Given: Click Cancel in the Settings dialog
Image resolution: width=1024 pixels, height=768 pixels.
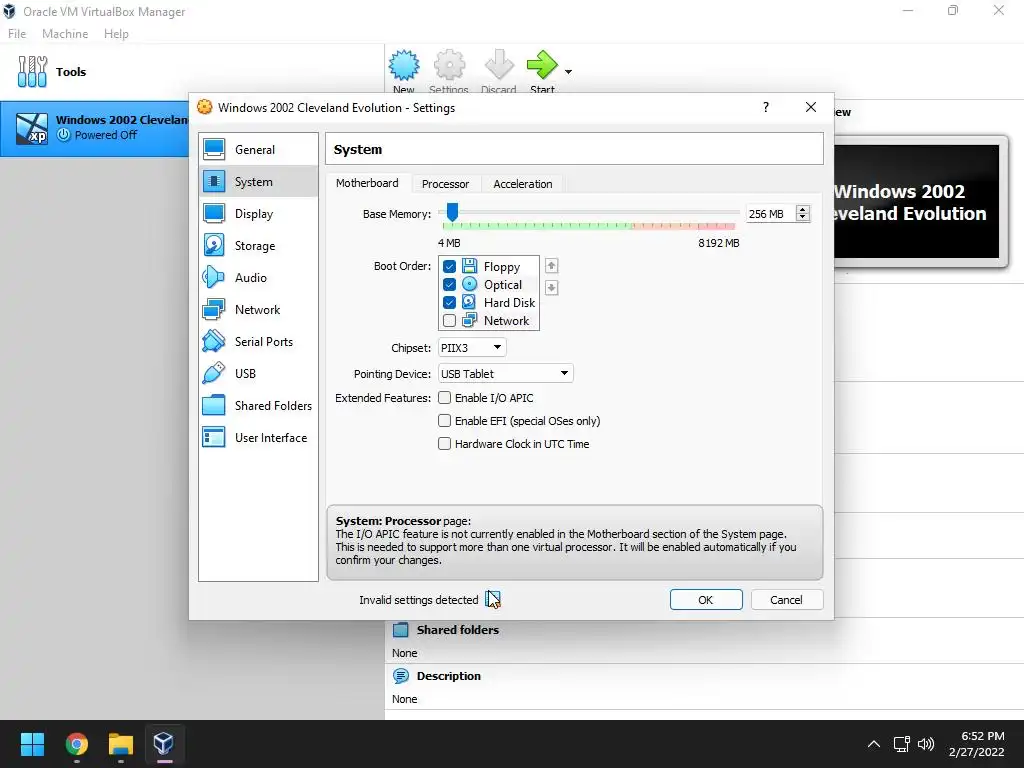Looking at the screenshot, I should pos(786,600).
